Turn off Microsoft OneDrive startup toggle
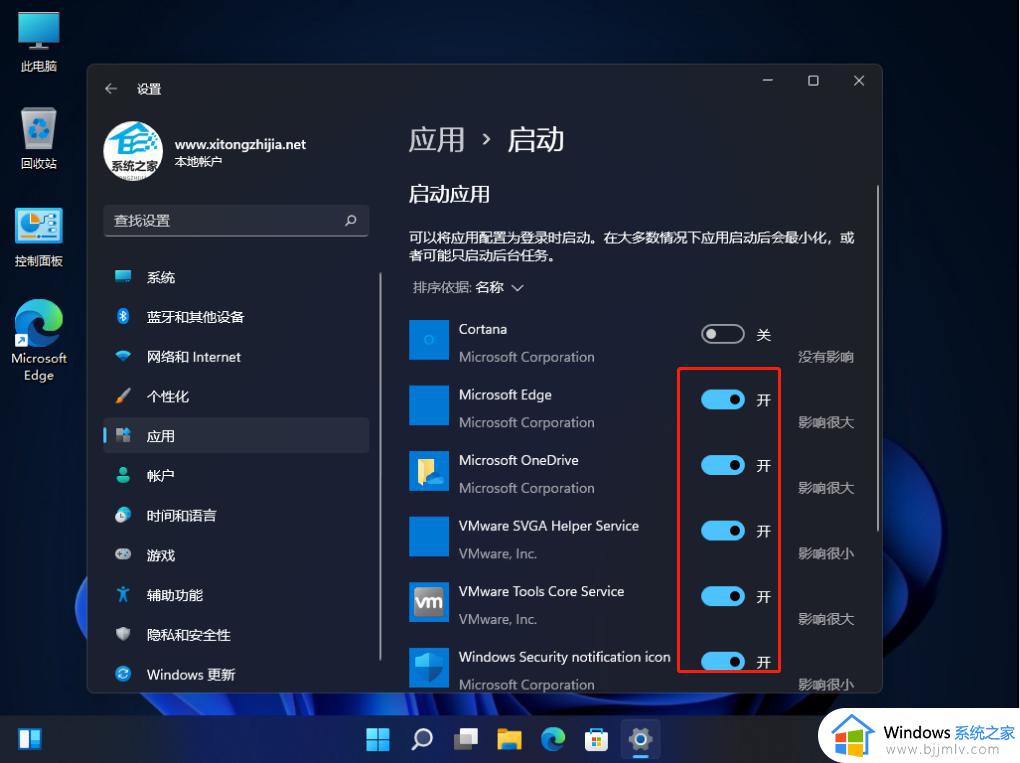 [x=723, y=465]
